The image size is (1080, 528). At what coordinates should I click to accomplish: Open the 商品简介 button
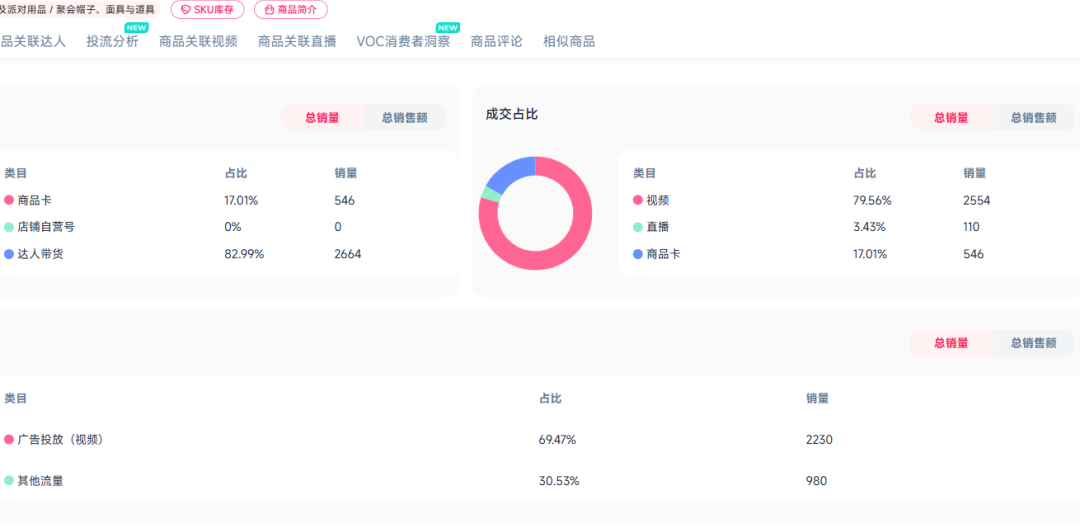[x=291, y=10]
